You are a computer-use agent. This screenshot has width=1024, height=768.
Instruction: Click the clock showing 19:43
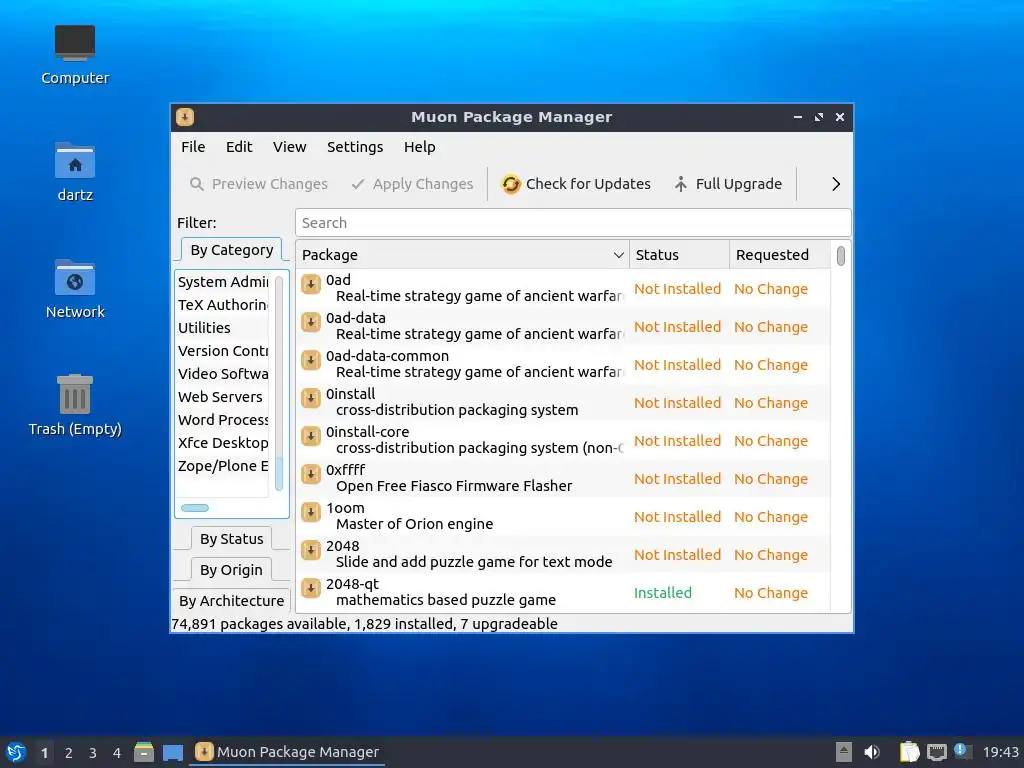(x=1000, y=752)
